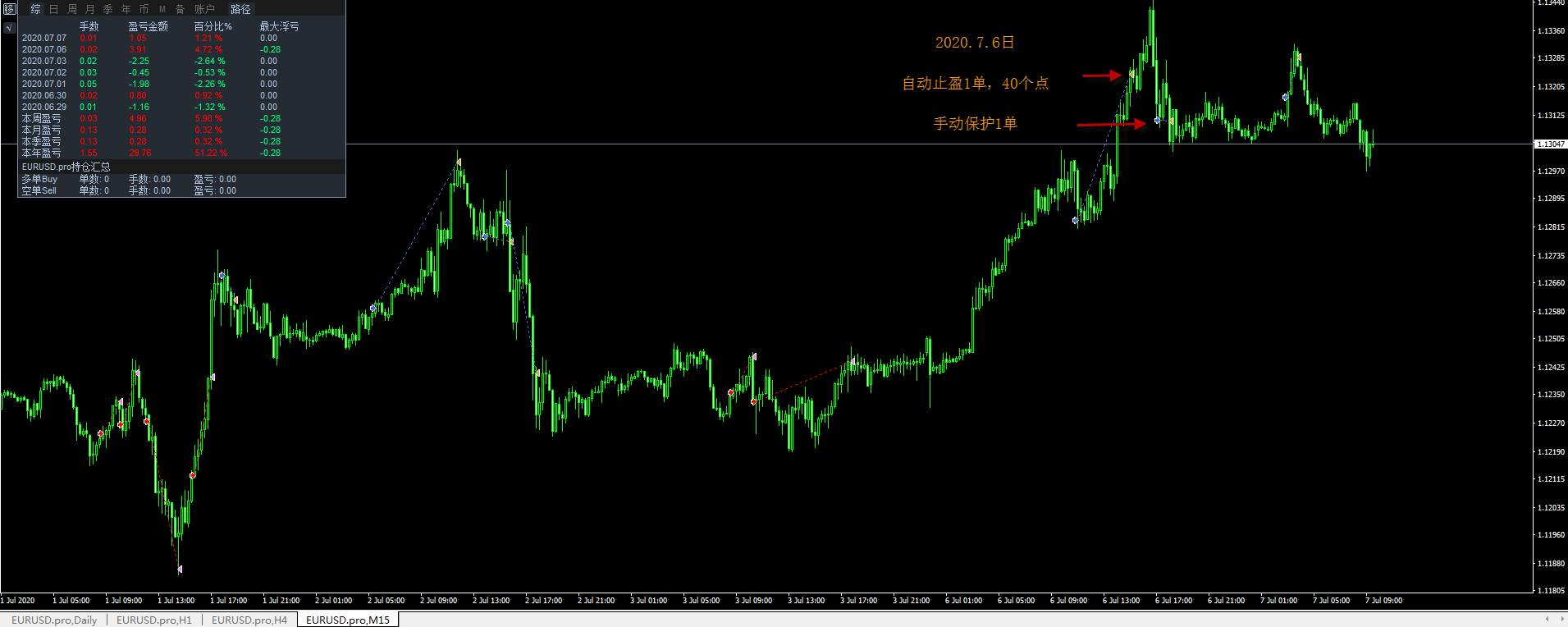Image resolution: width=1568 pixels, height=627 pixels.
Task: Select the 2020.07.02 row date
Action: (43, 72)
